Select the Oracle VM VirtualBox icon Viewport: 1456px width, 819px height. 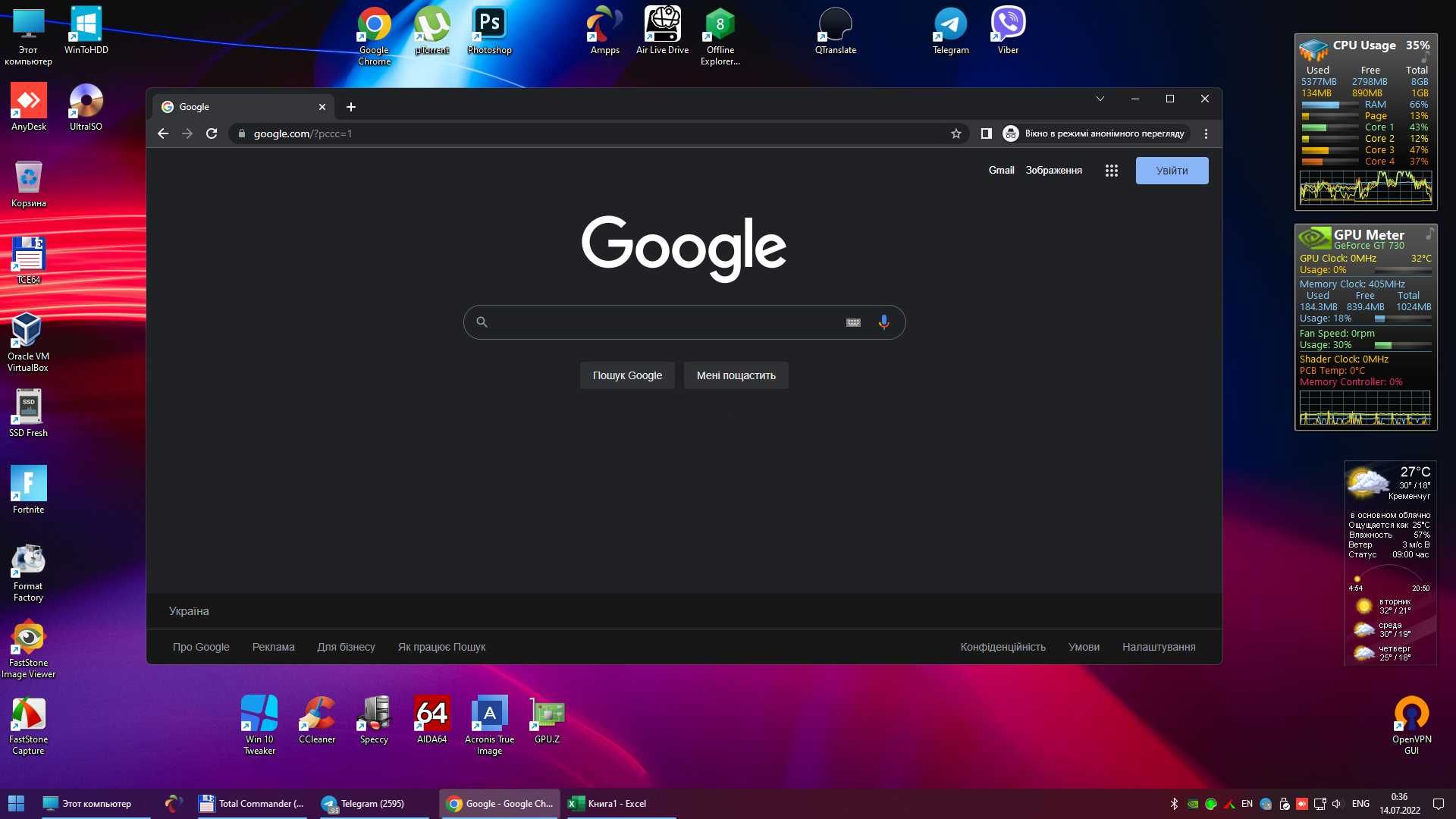coord(28,341)
